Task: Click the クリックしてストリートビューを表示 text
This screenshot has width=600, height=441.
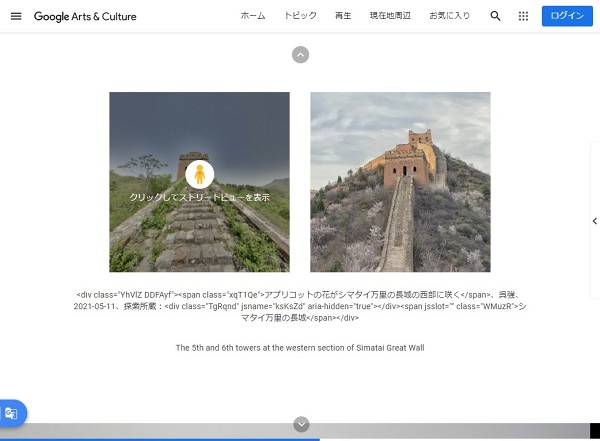Action: coord(199,198)
